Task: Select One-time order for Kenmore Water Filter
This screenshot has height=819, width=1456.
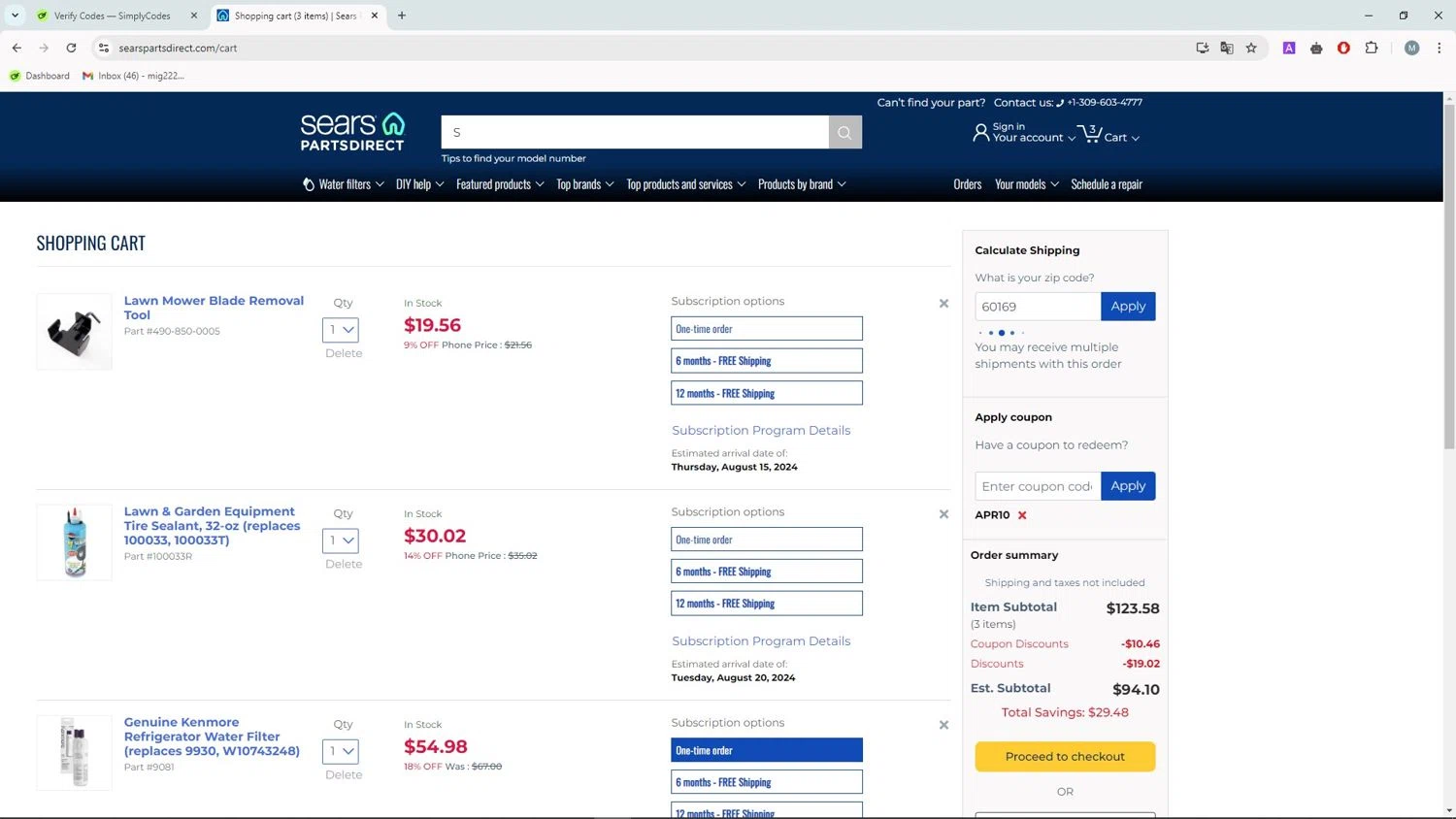Action: [766, 750]
